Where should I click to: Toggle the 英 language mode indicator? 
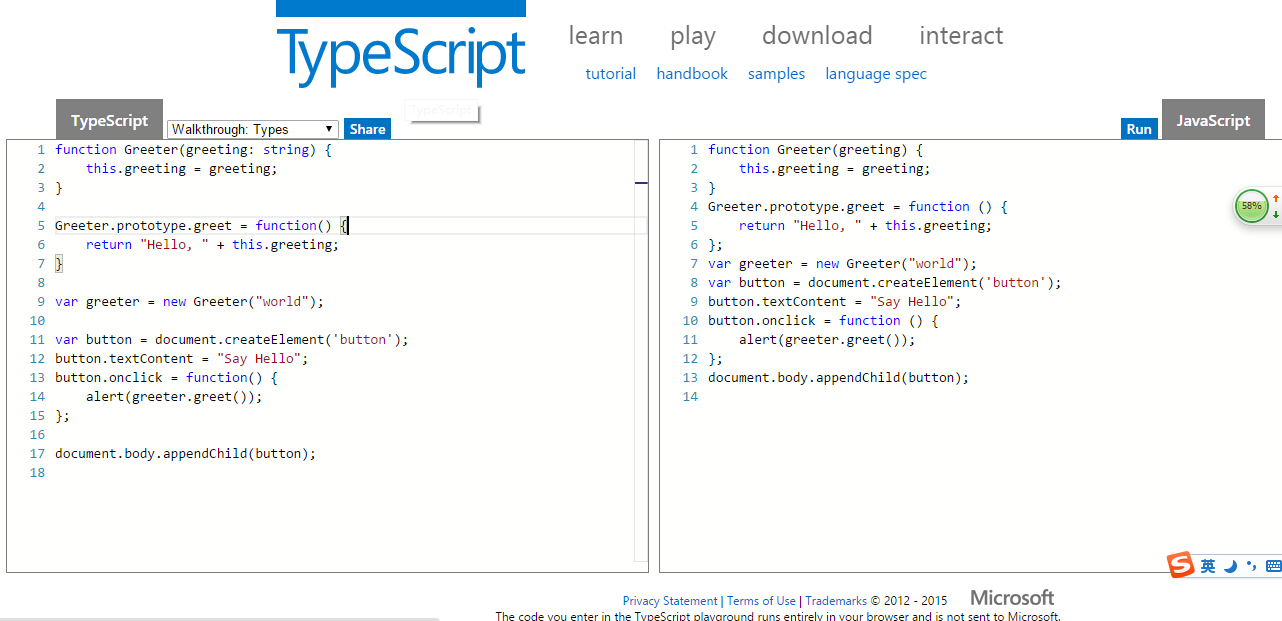click(1208, 566)
